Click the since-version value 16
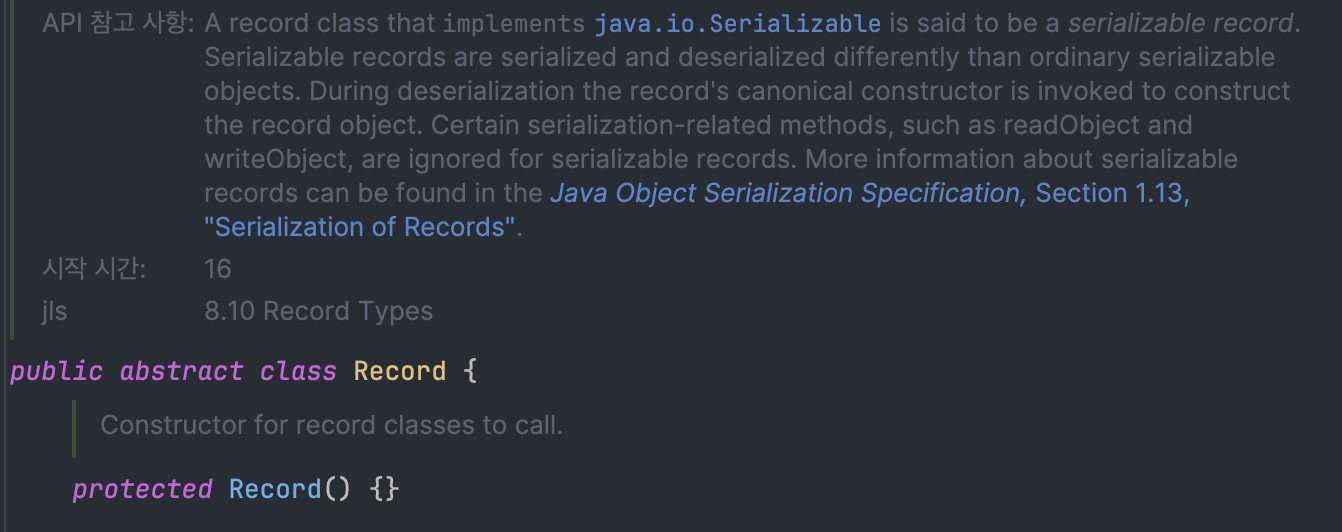1342x532 pixels. 217,269
